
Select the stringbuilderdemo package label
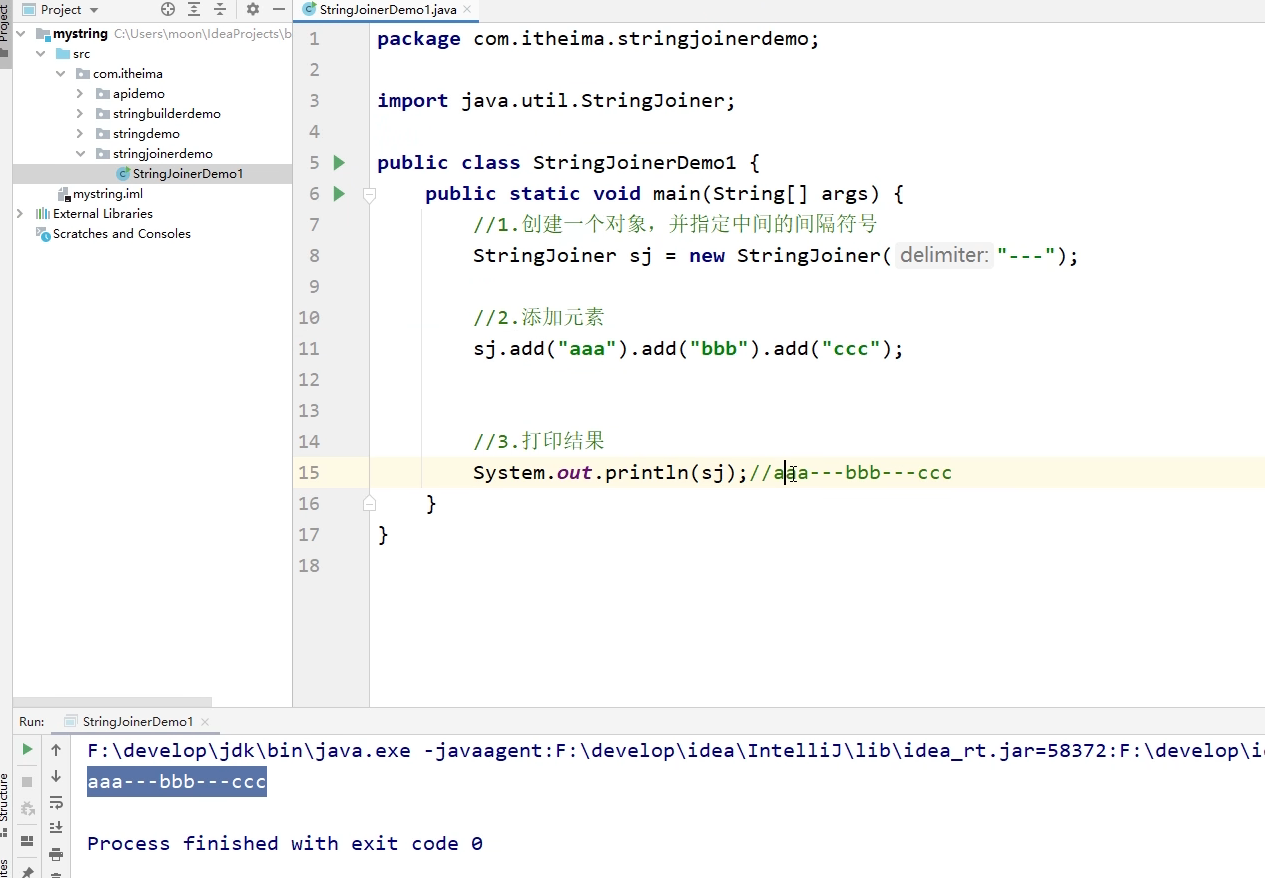(166, 114)
